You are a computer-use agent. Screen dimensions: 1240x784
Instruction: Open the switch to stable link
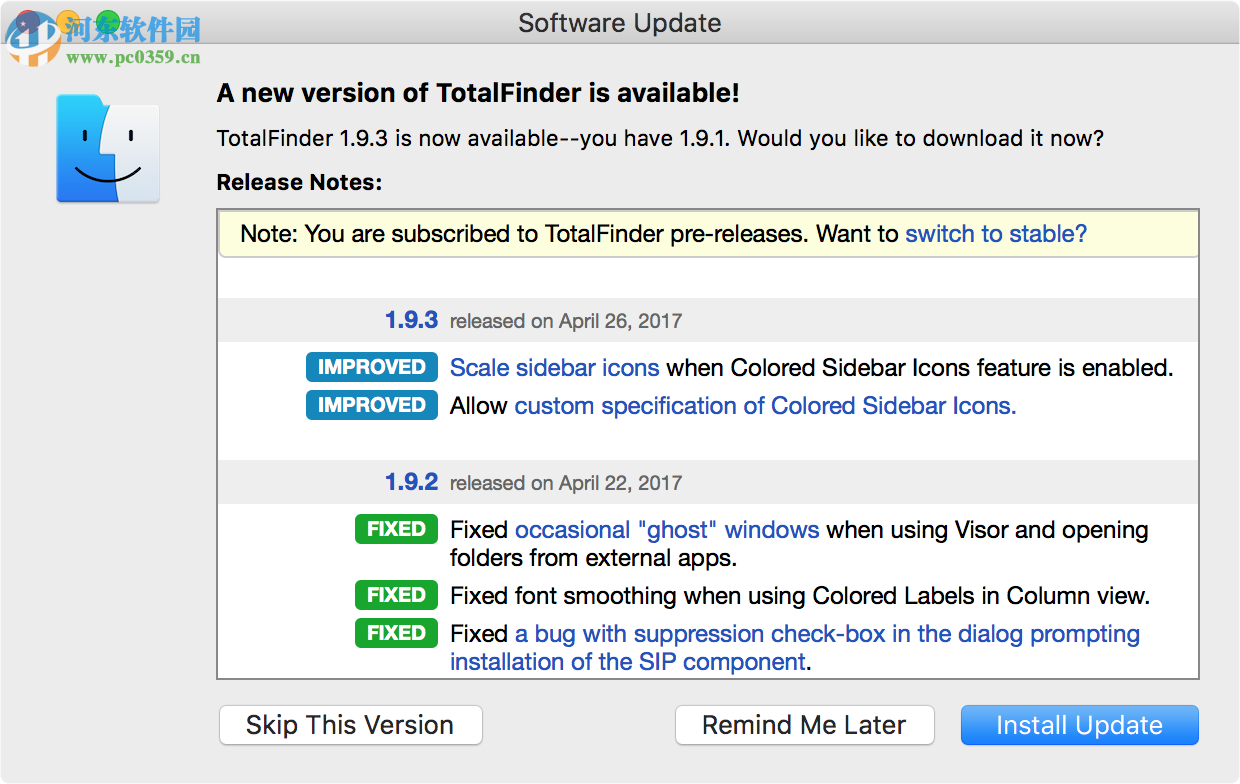(x=996, y=233)
